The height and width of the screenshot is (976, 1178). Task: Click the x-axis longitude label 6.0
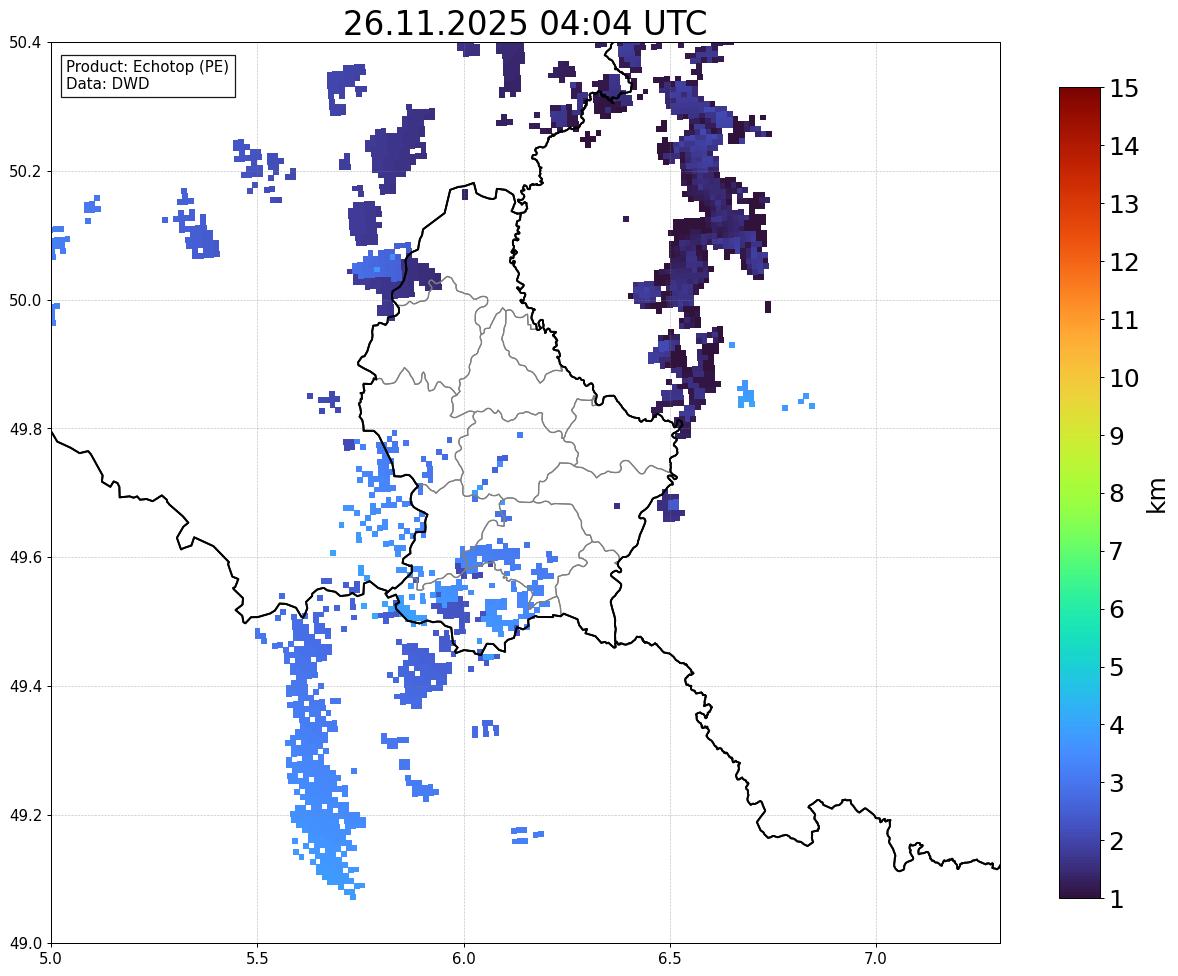click(x=464, y=959)
